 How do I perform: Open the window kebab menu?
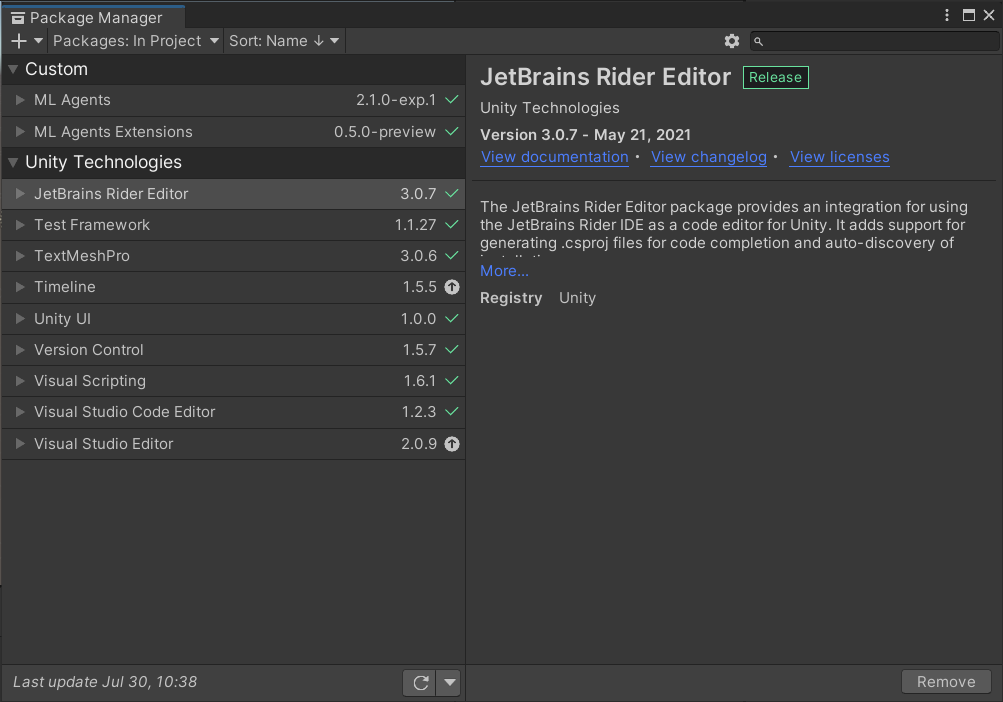947,15
